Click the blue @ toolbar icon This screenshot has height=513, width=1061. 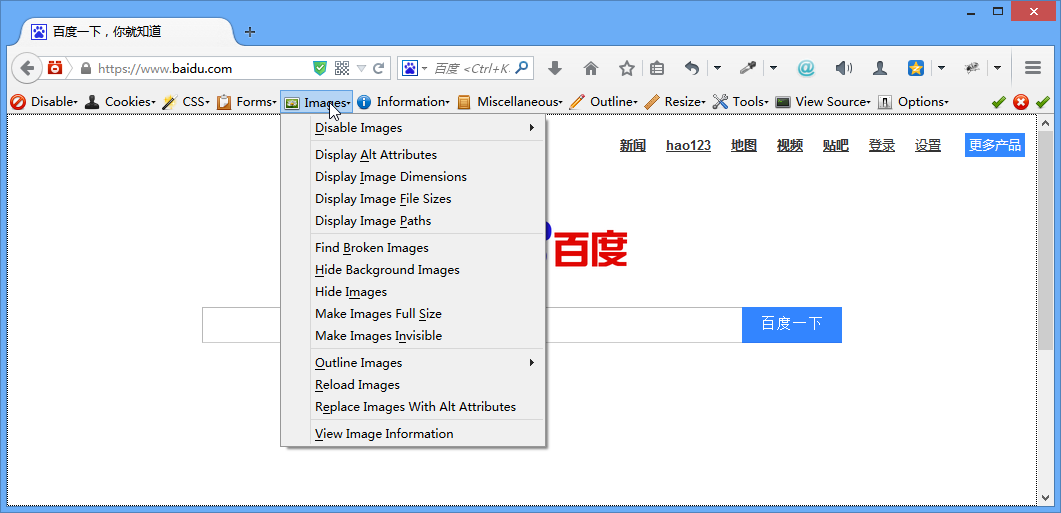click(805, 68)
